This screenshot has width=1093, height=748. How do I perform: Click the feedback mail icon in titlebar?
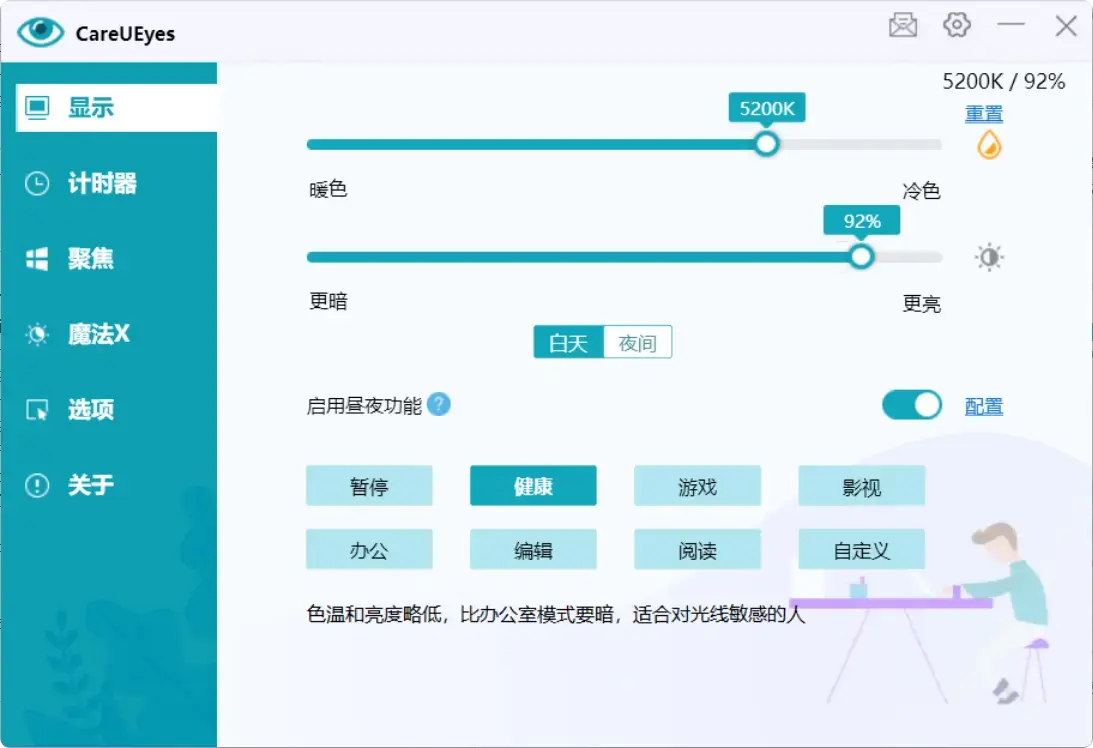point(902,25)
